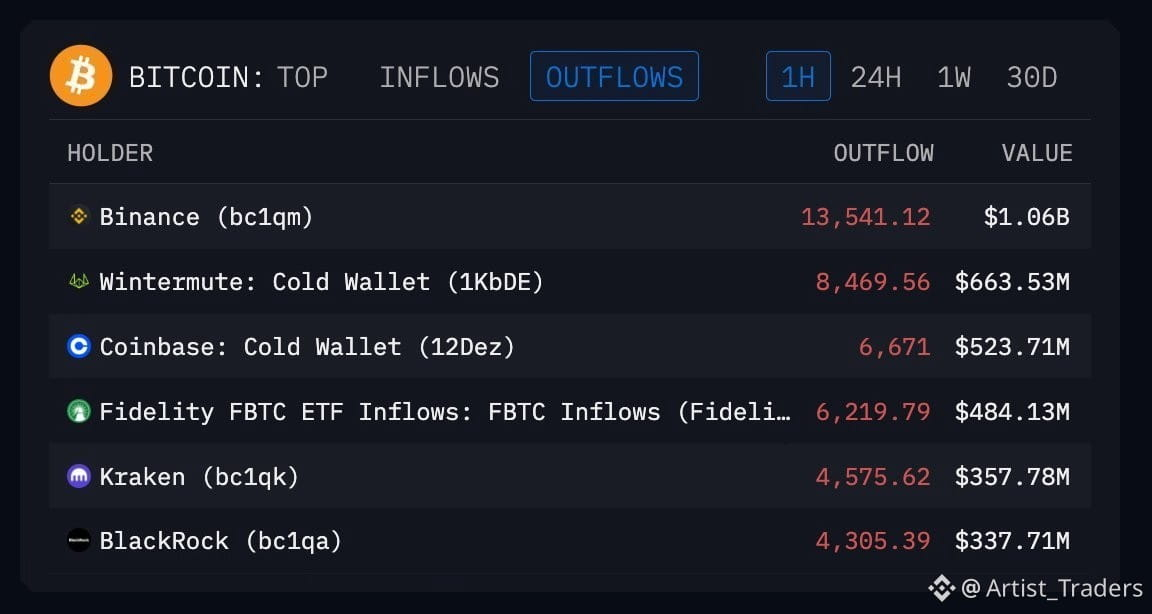
Task: Select the 1W time range
Action: (x=954, y=77)
